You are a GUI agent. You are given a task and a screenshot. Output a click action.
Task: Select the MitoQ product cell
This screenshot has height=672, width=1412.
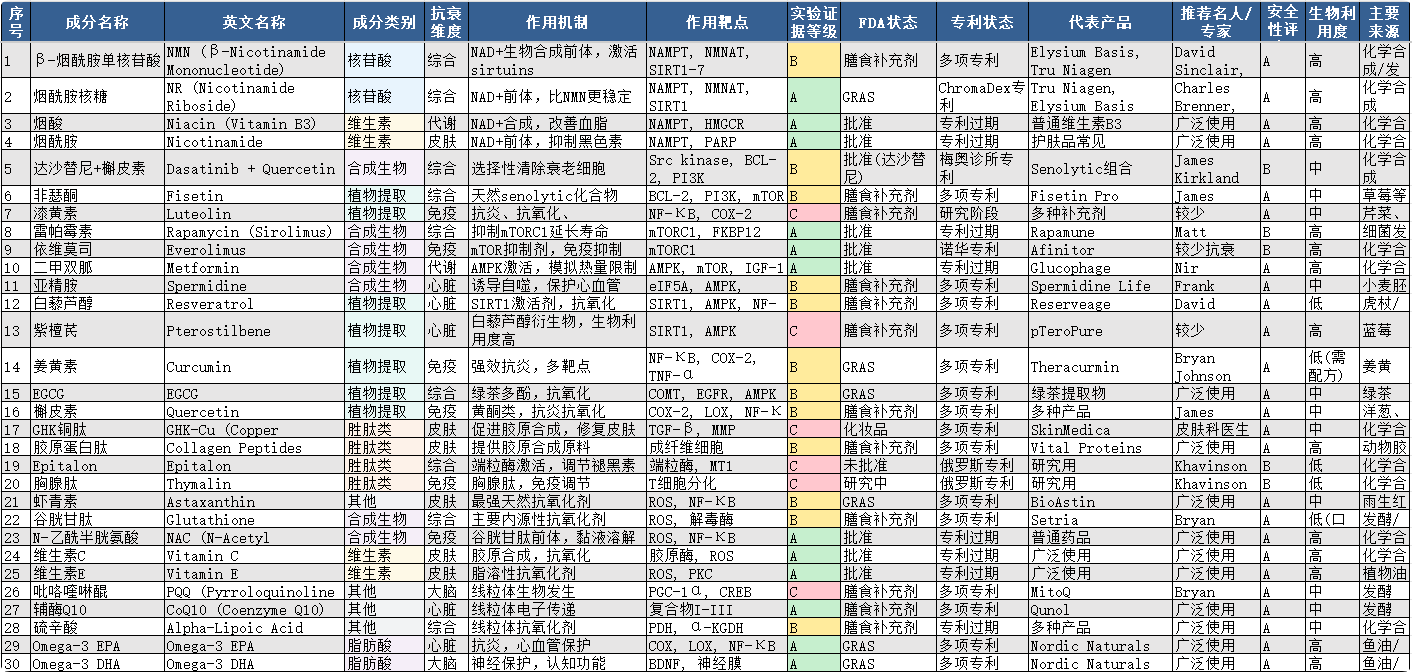(1100, 591)
